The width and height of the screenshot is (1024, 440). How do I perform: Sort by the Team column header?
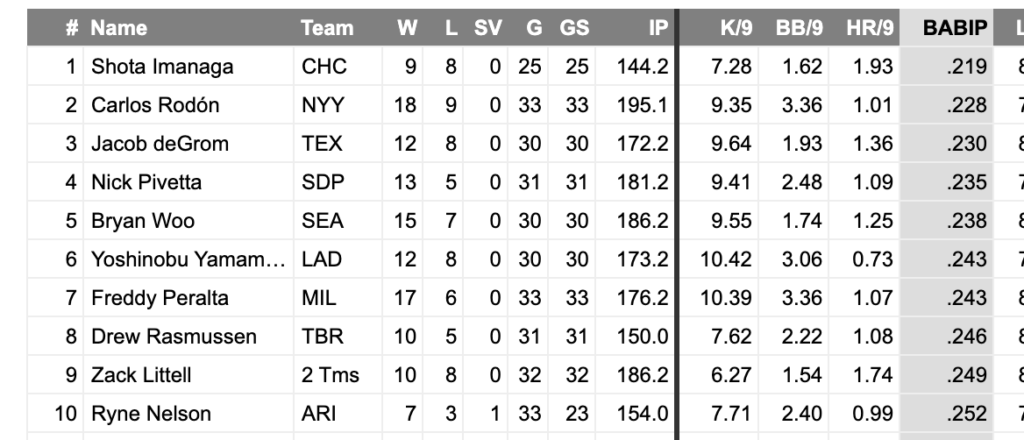click(x=327, y=28)
